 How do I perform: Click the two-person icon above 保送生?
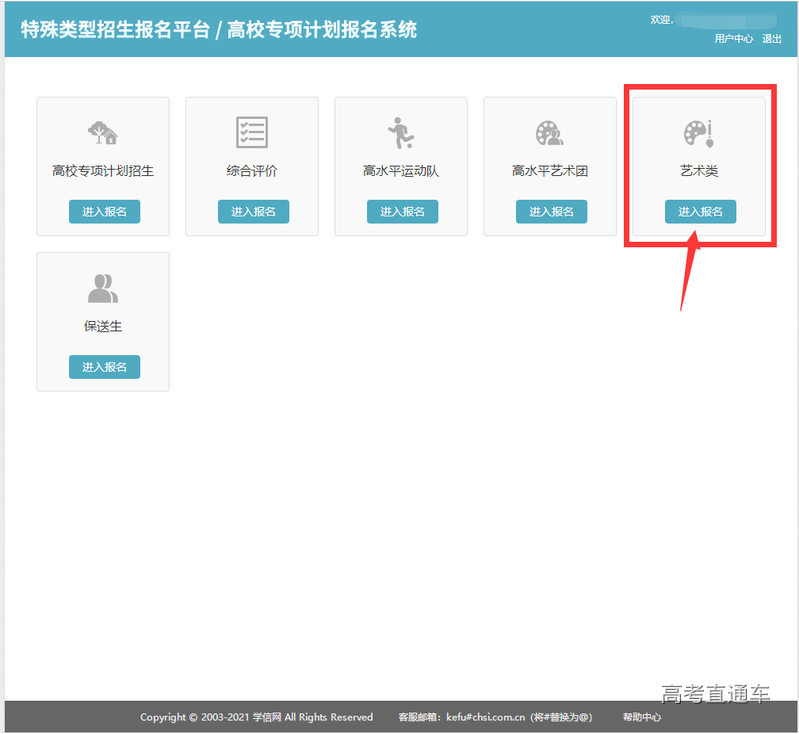pyautogui.click(x=103, y=288)
